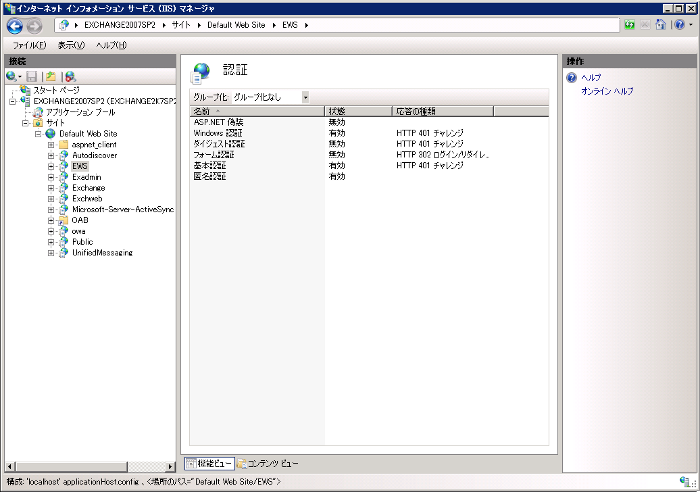Select the Exchweb tree item

[87, 199]
